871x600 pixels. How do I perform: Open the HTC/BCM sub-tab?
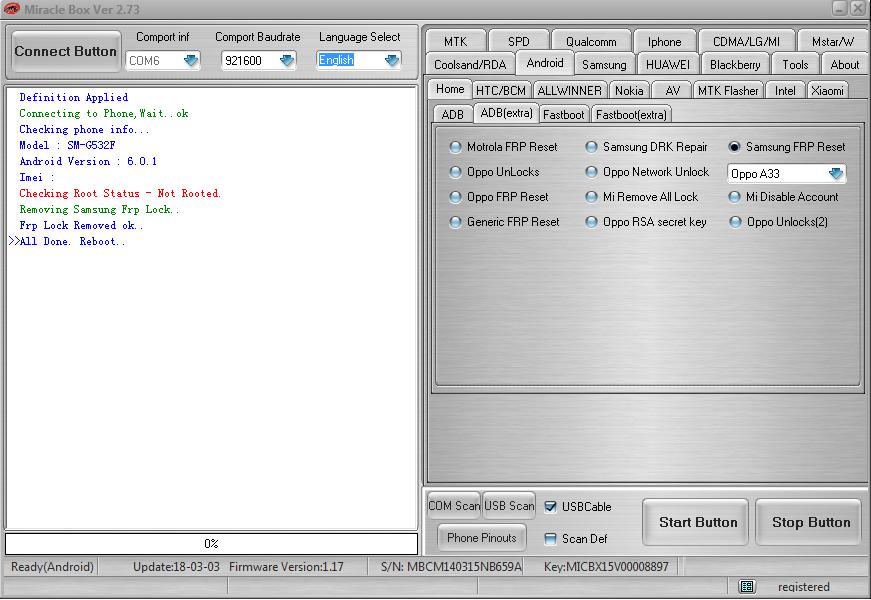pyautogui.click(x=500, y=91)
